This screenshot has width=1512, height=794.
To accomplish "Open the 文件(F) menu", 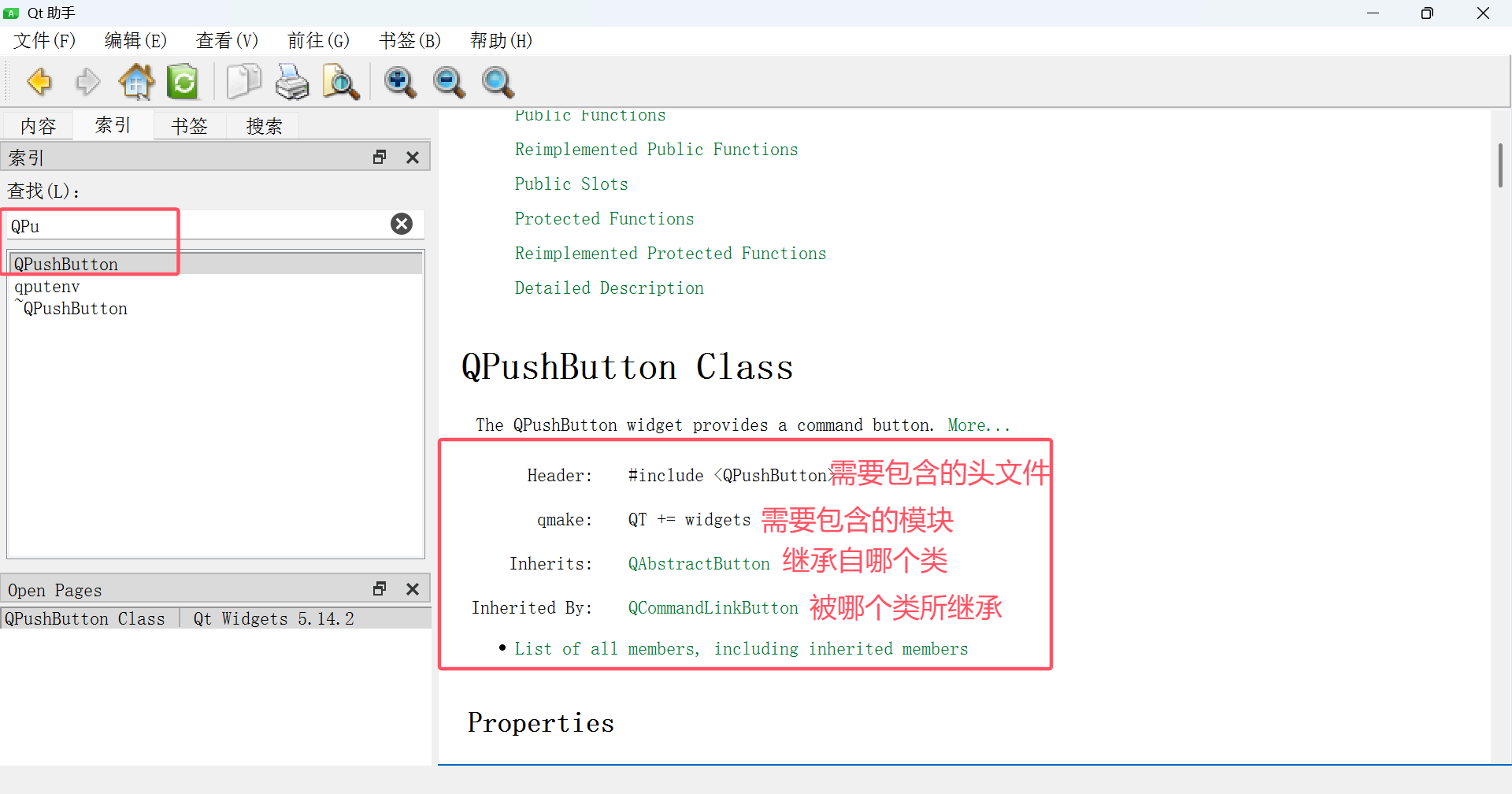I will [45, 41].
